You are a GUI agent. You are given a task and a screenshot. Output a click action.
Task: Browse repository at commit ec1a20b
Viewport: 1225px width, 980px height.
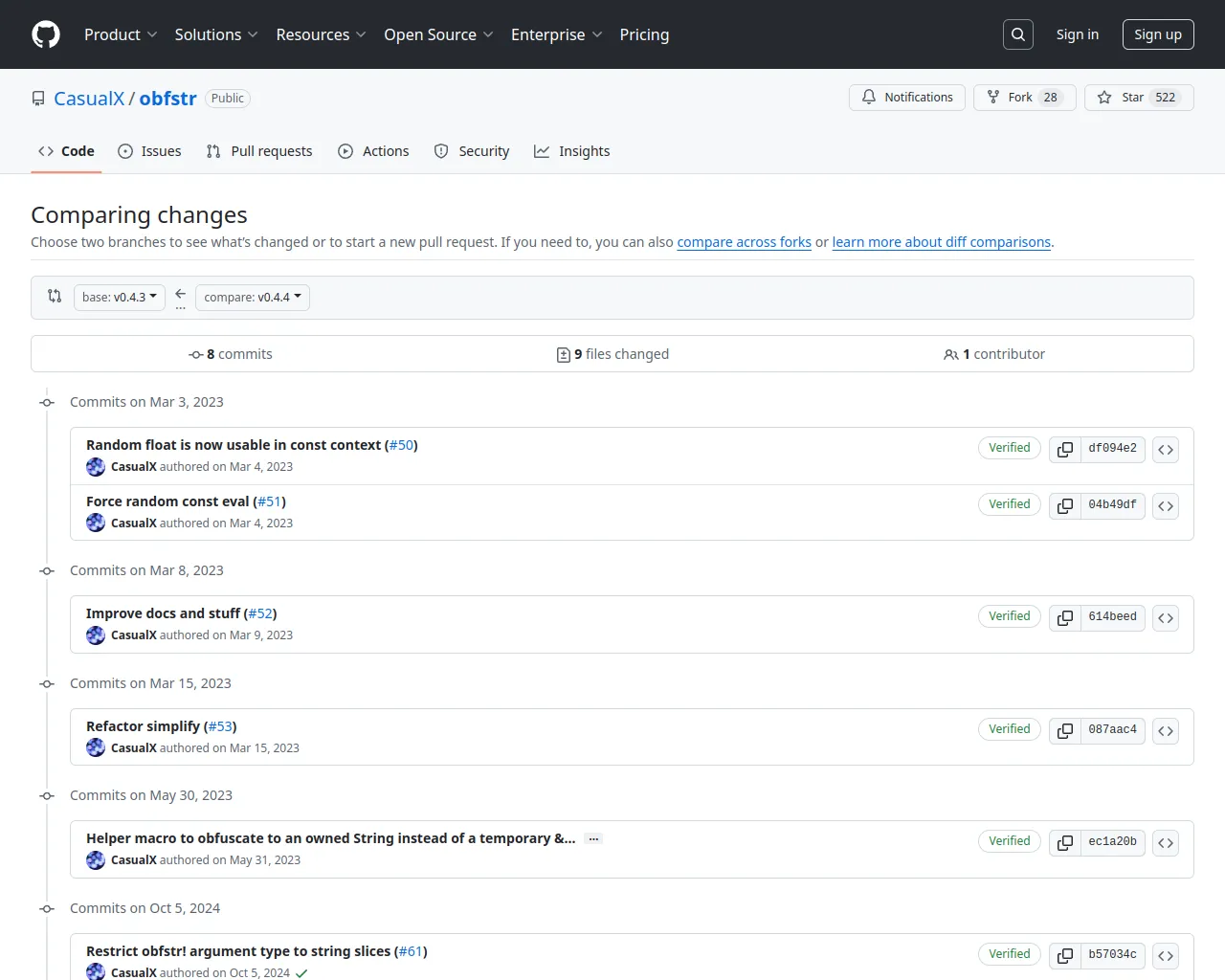click(1166, 842)
